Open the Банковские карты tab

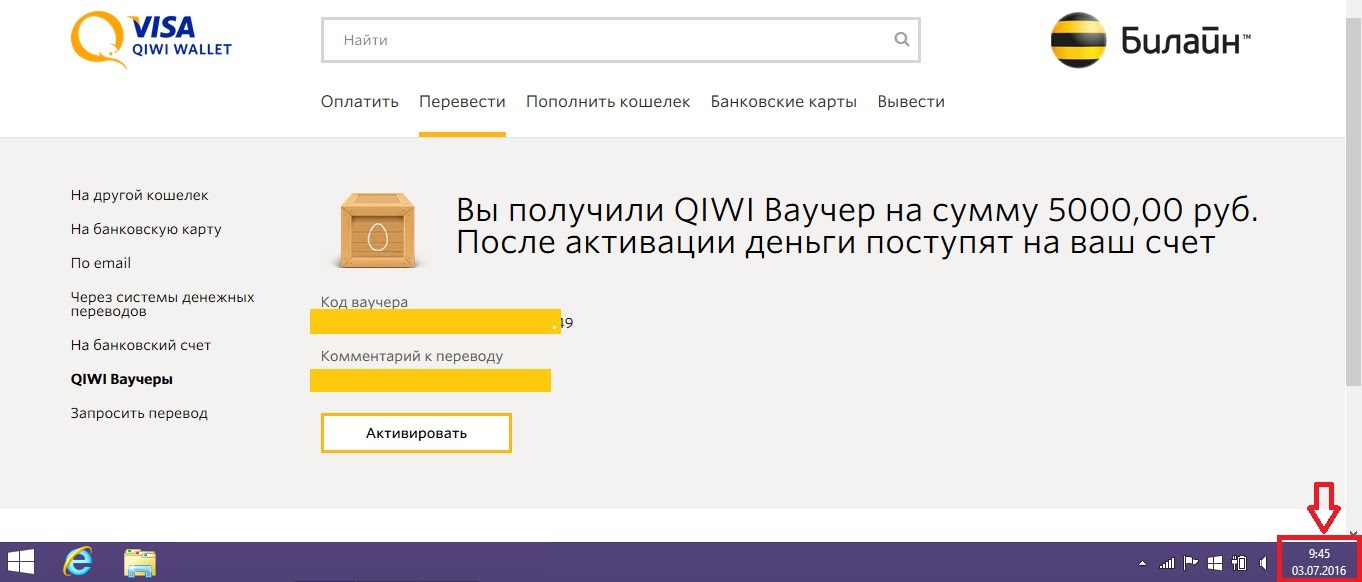point(784,102)
